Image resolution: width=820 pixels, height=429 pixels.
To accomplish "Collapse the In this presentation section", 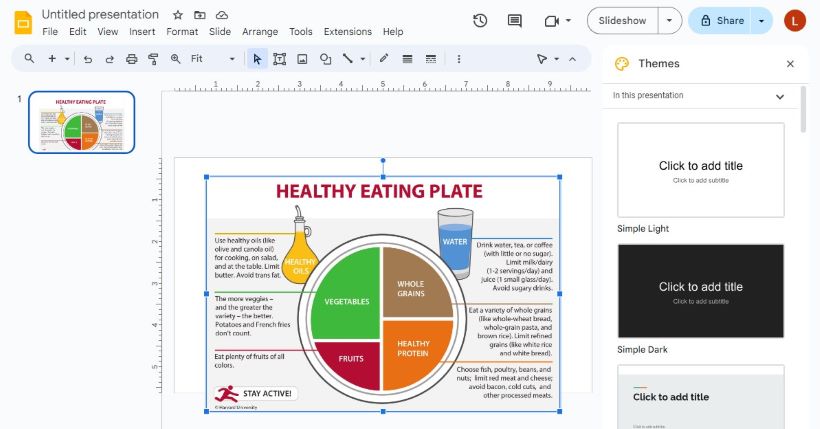I will [x=780, y=96].
